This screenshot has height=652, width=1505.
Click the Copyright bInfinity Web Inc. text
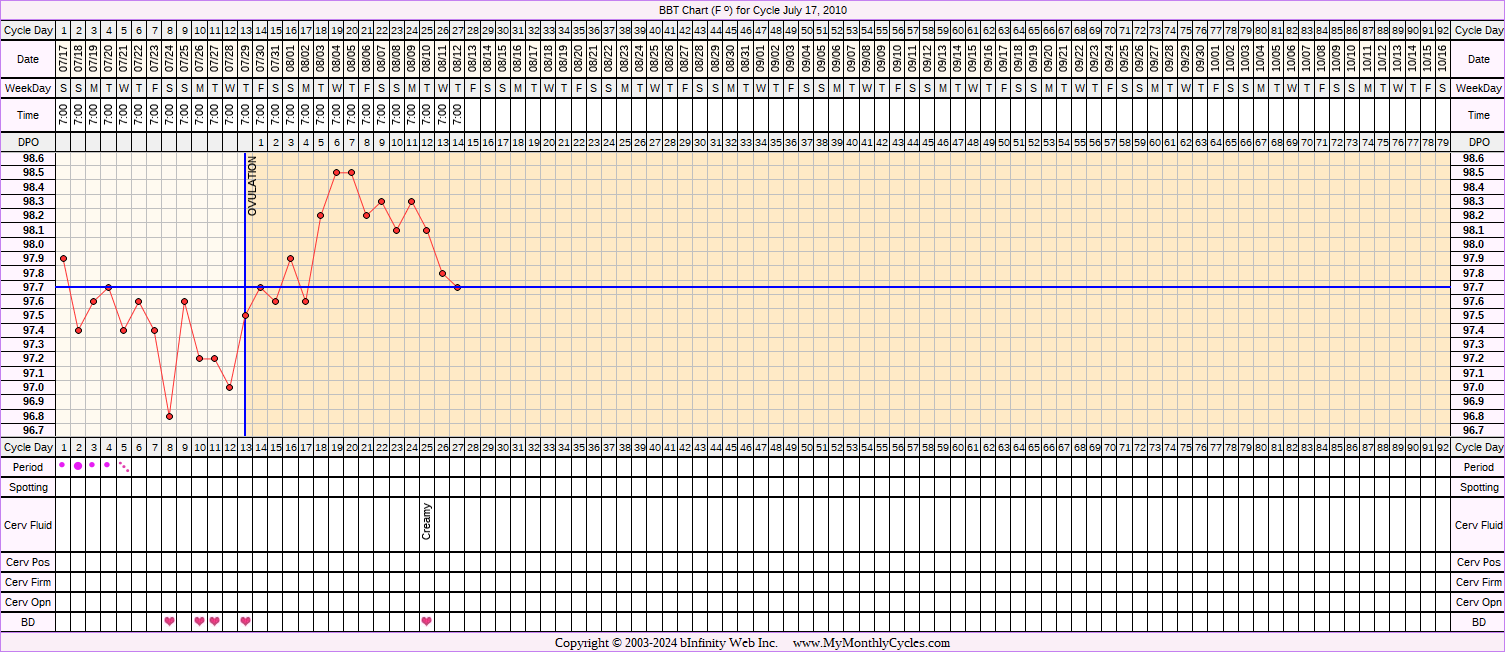coord(666,643)
